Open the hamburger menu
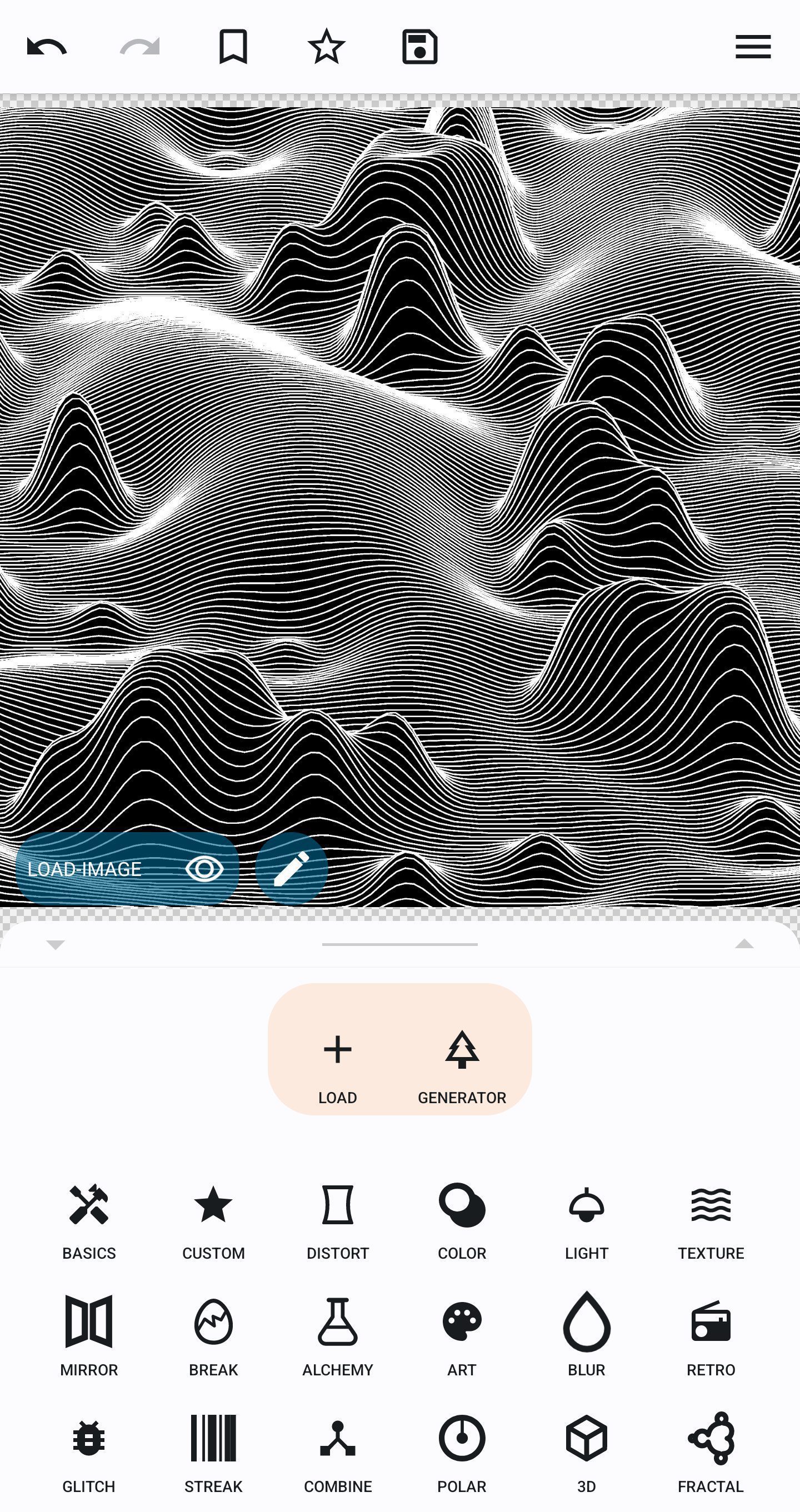The height and width of the screenshot is (1512, 800). click(753, 46)
